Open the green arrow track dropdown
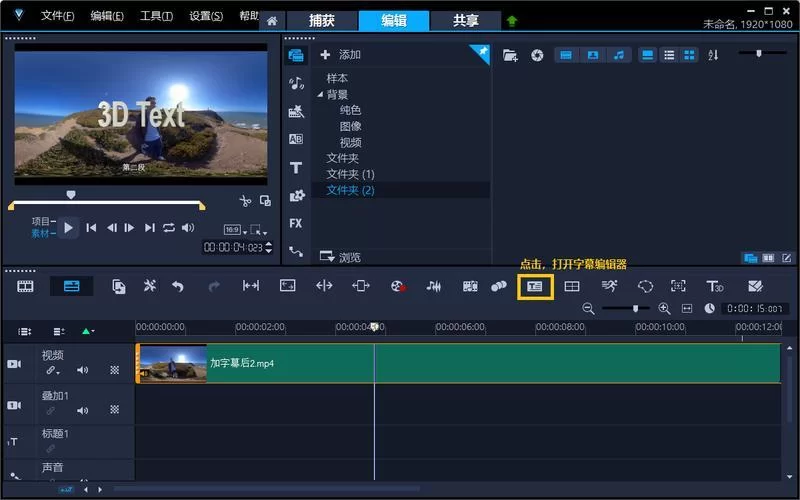Screen dimensions: 800x500 pyautogui.click(x=88, y=331)
